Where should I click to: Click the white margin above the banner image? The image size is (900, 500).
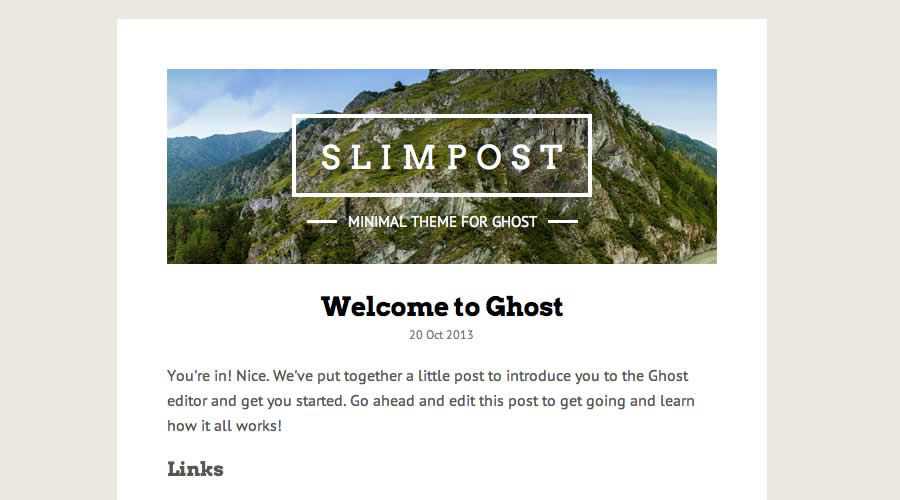(x=442, y=44)
